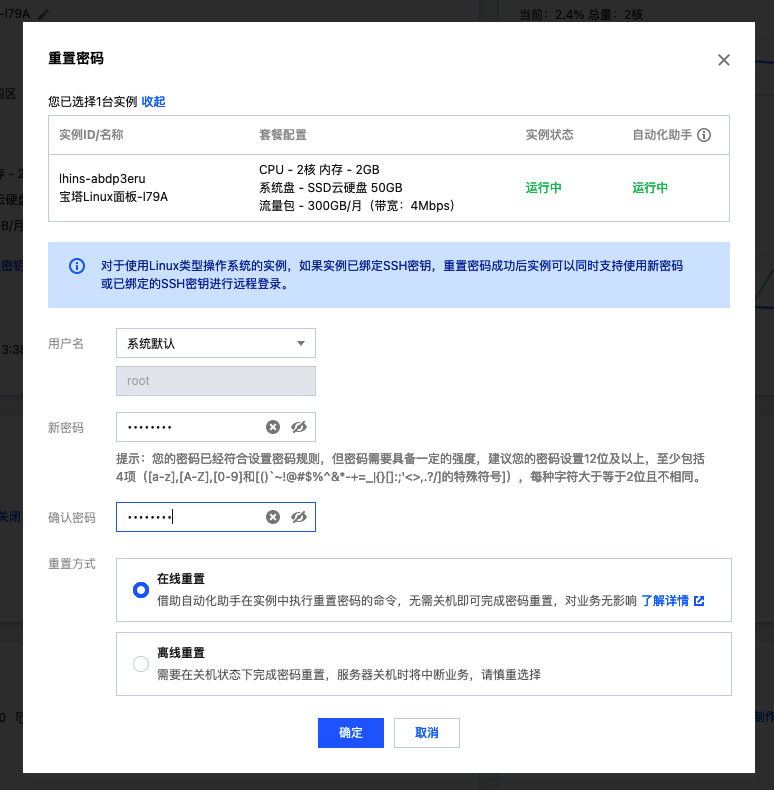Click the external link icon beside 了解详情
Screen dimensions: 774x790
pyautogui.click(x=699, y=601)
